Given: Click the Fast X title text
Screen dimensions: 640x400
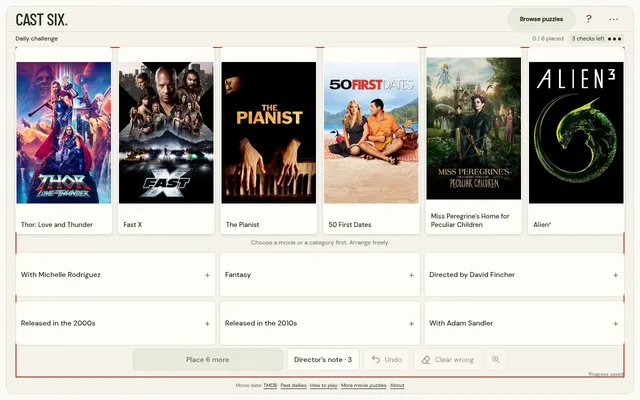Looking at the screenshot, I should [x=133, y=224].
